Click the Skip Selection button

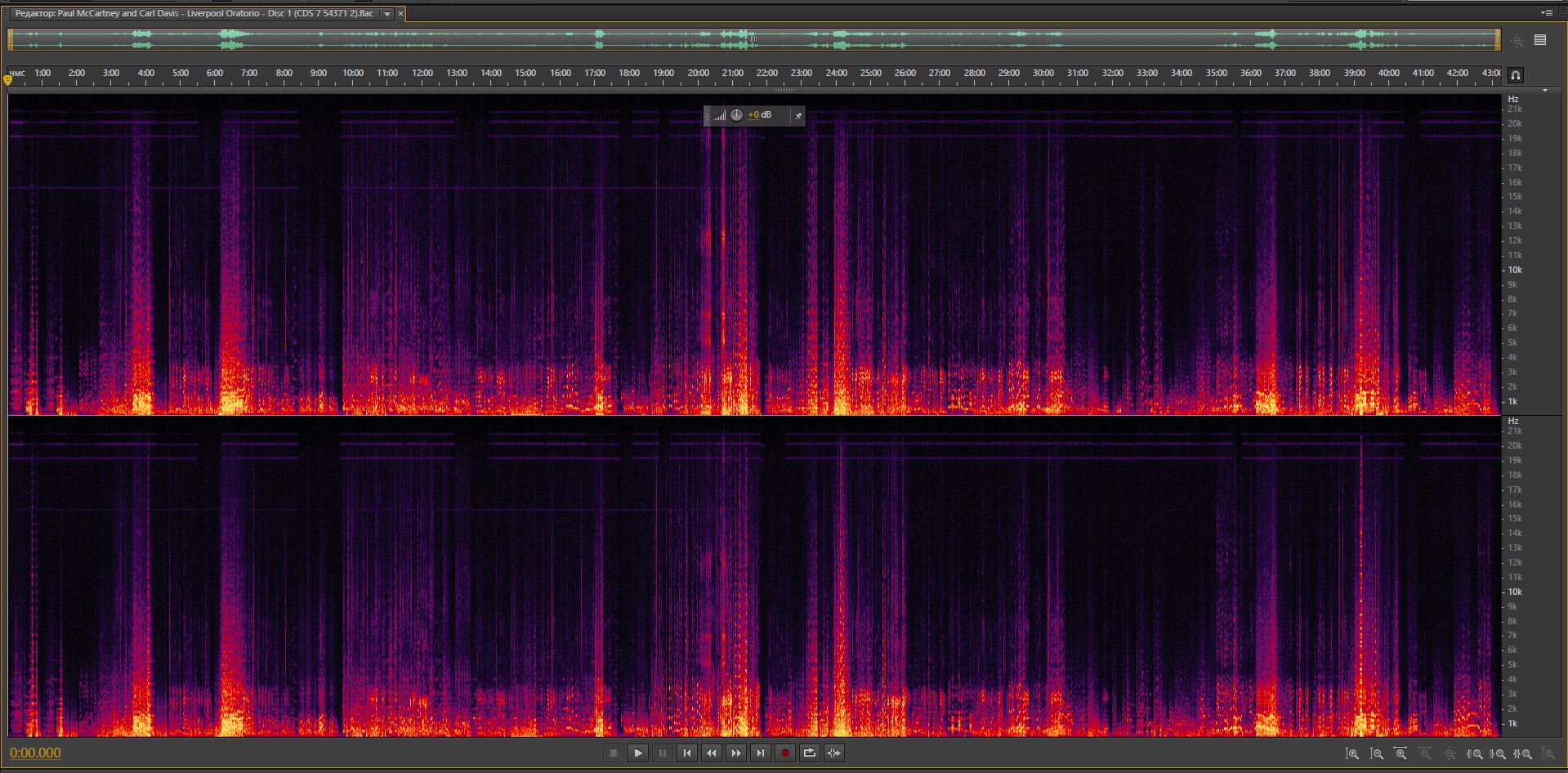pos(834,753)
